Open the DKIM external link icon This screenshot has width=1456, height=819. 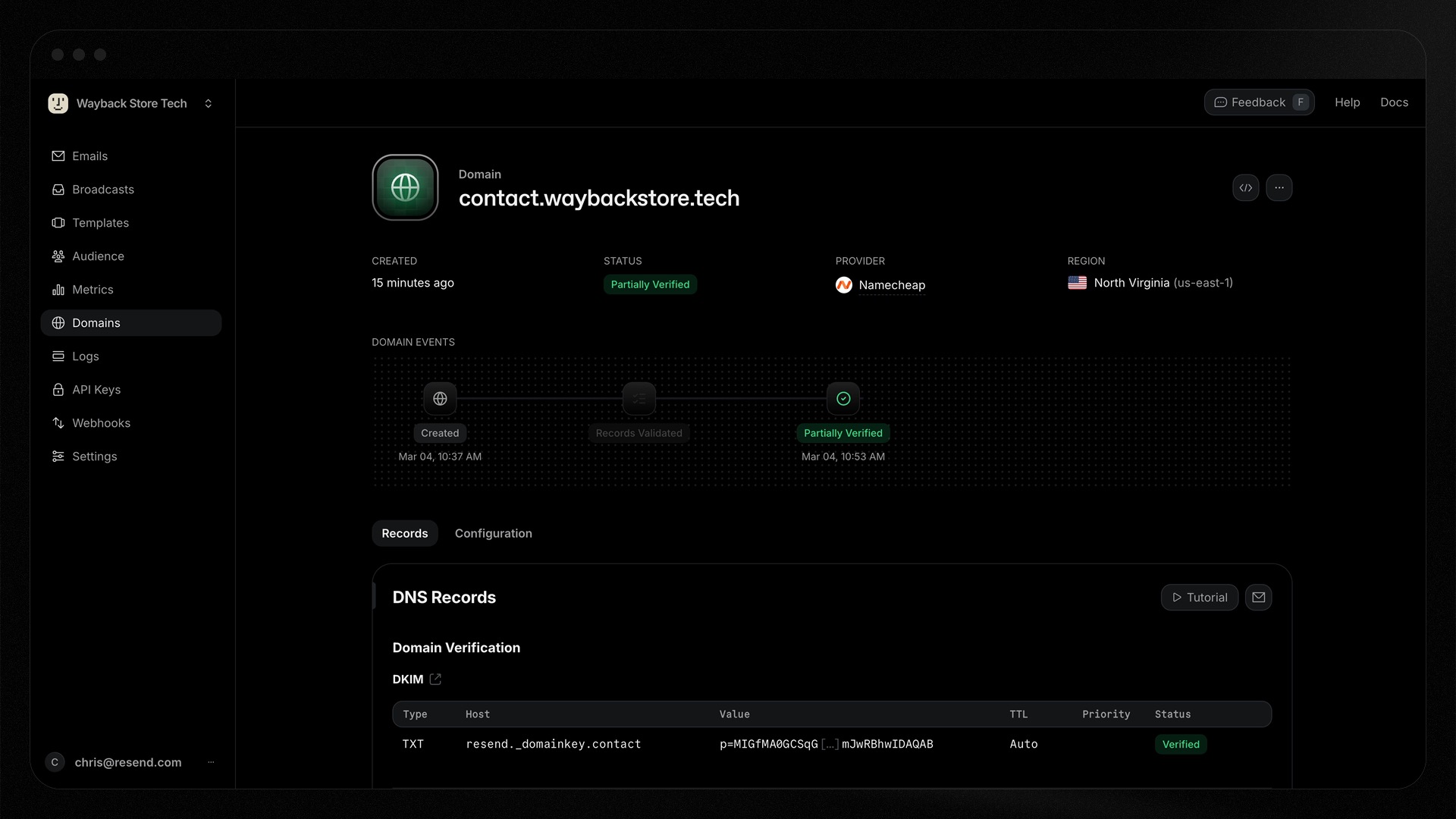[x=435, y=679]
